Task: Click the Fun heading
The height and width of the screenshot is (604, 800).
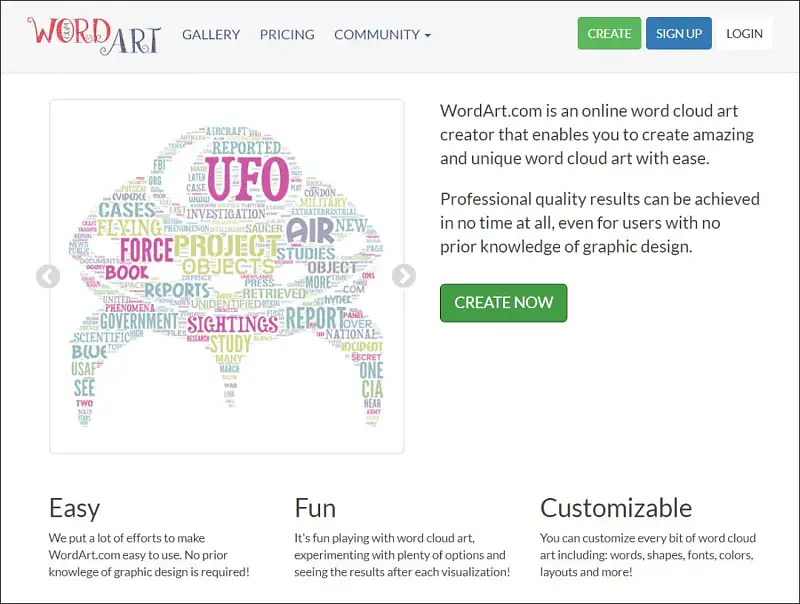Action: click(315, 509)
